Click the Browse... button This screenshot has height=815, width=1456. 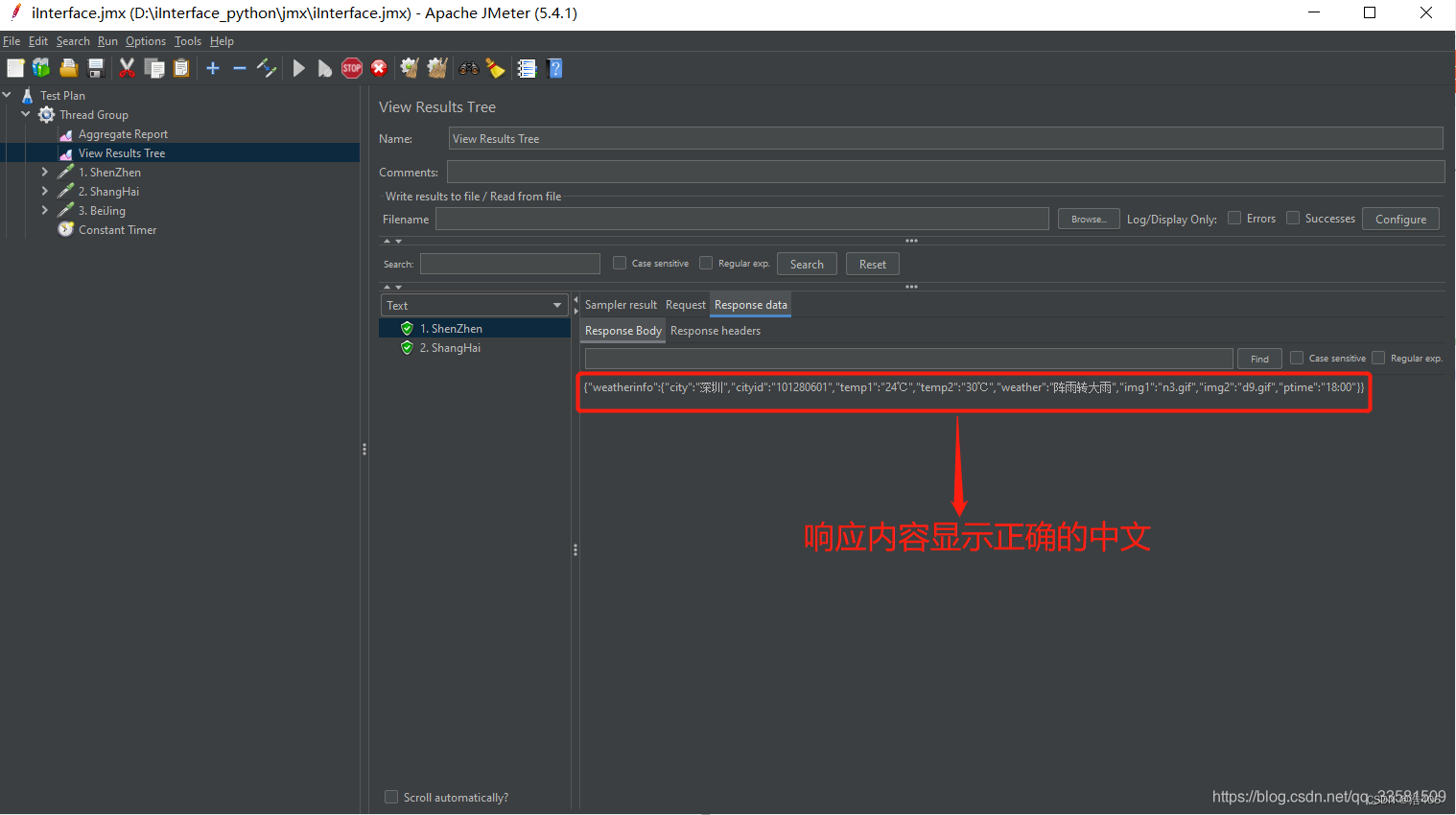pyautogui.click(x=1089, y=219)
